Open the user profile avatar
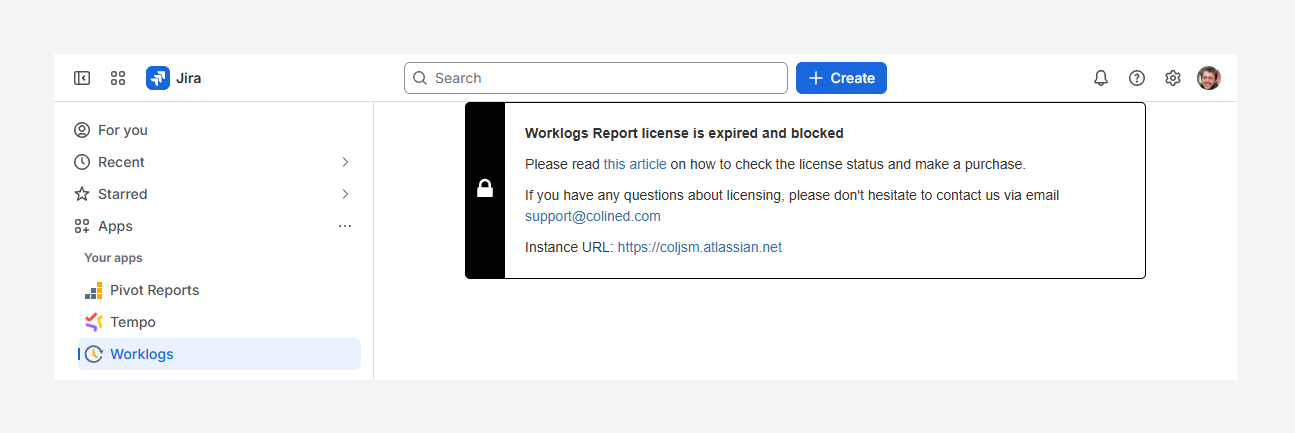 (1209, 78)
